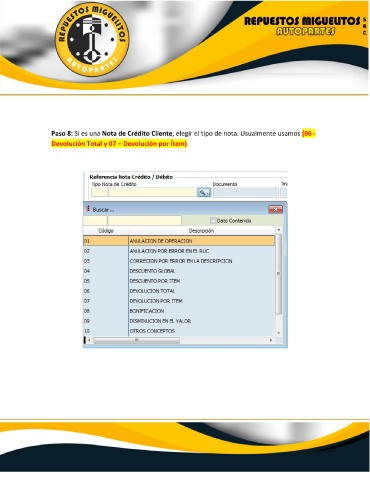Select row 06 DEVOLUCION TOTAL
The image size is (370, 480).
(179, 291)
